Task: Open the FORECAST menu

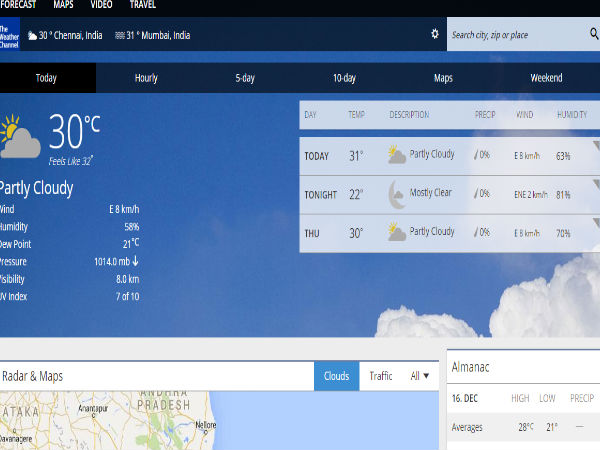Action: [x=18, y=5]
